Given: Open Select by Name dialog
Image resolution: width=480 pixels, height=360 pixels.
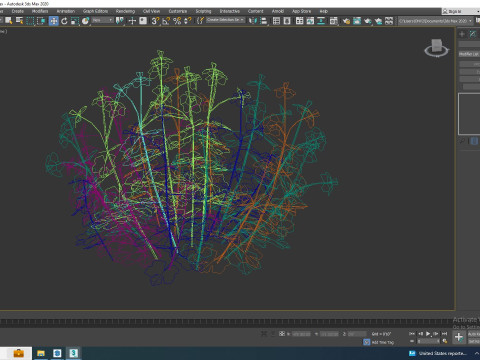Looking at the screenshot, I should [x=20, y=21].
